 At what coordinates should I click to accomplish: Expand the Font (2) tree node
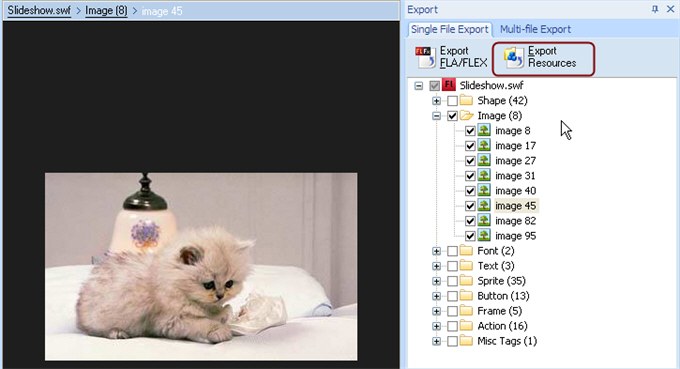[x=436, y=251]
